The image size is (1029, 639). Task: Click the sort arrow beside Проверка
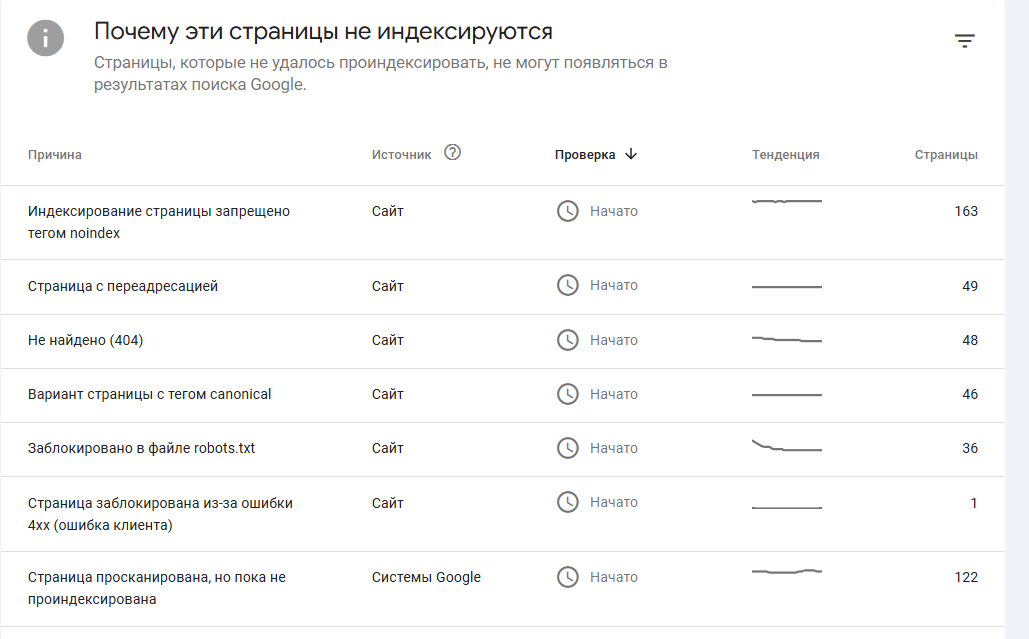[631, 154]
